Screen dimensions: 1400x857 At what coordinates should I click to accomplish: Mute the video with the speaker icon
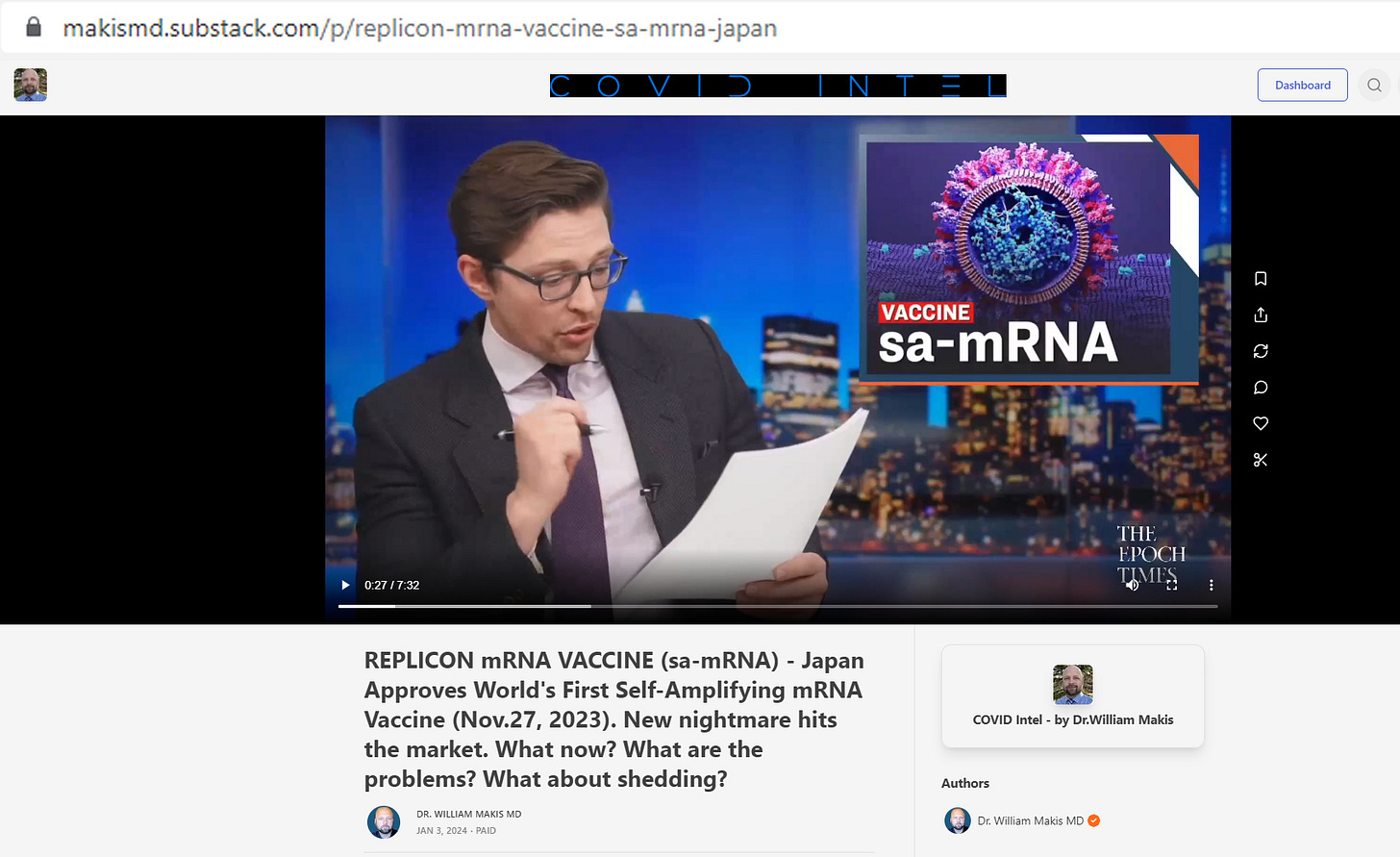[1133, 585]
